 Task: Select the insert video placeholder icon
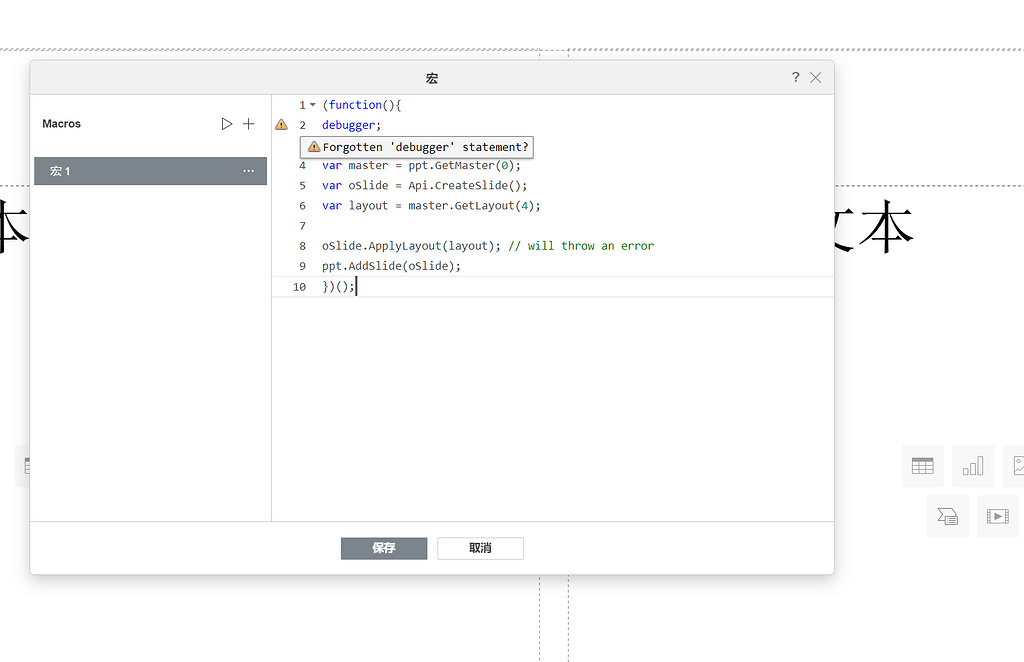[x=997, y=516]
